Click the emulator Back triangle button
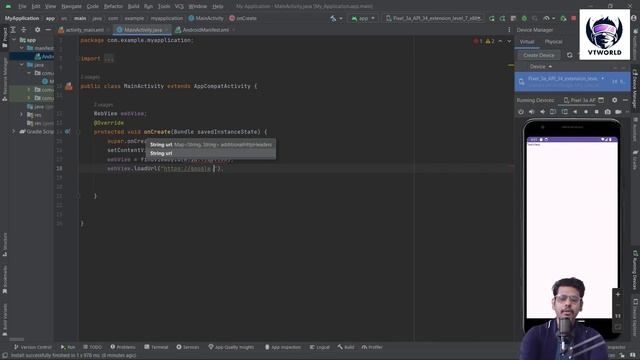The image size is (640, 360). click(575, 111)
